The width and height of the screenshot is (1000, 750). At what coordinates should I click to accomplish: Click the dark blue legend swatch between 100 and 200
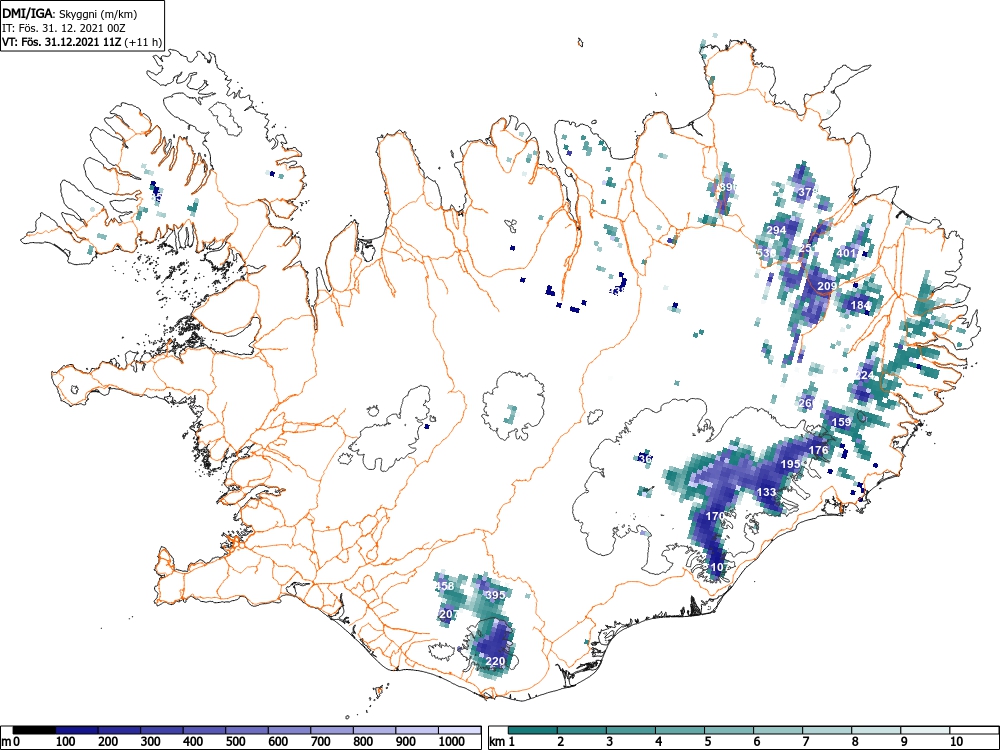coord(77,730)
